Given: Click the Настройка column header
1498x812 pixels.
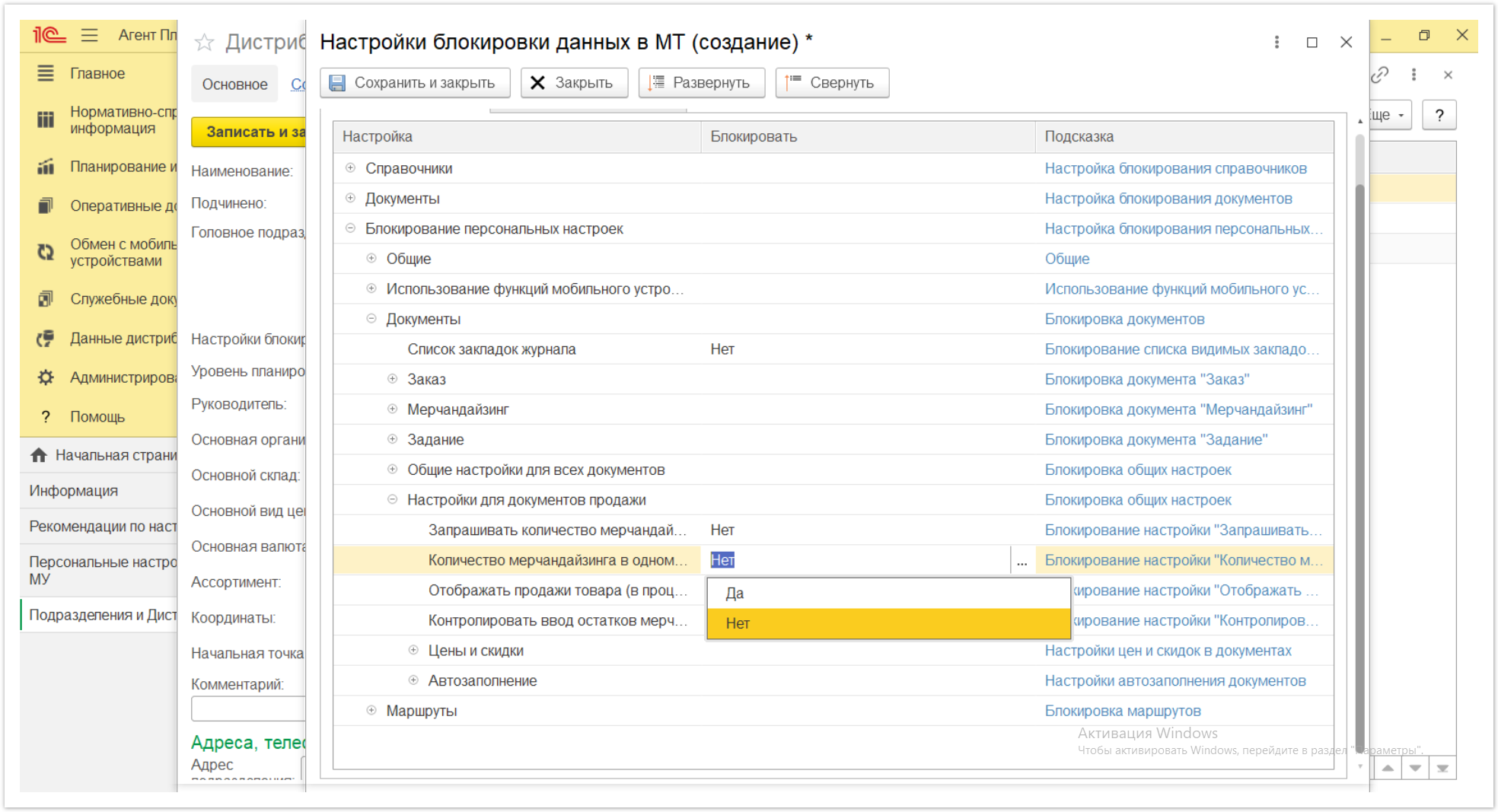Looking at the screenshot, I should [x=517, y=136].
